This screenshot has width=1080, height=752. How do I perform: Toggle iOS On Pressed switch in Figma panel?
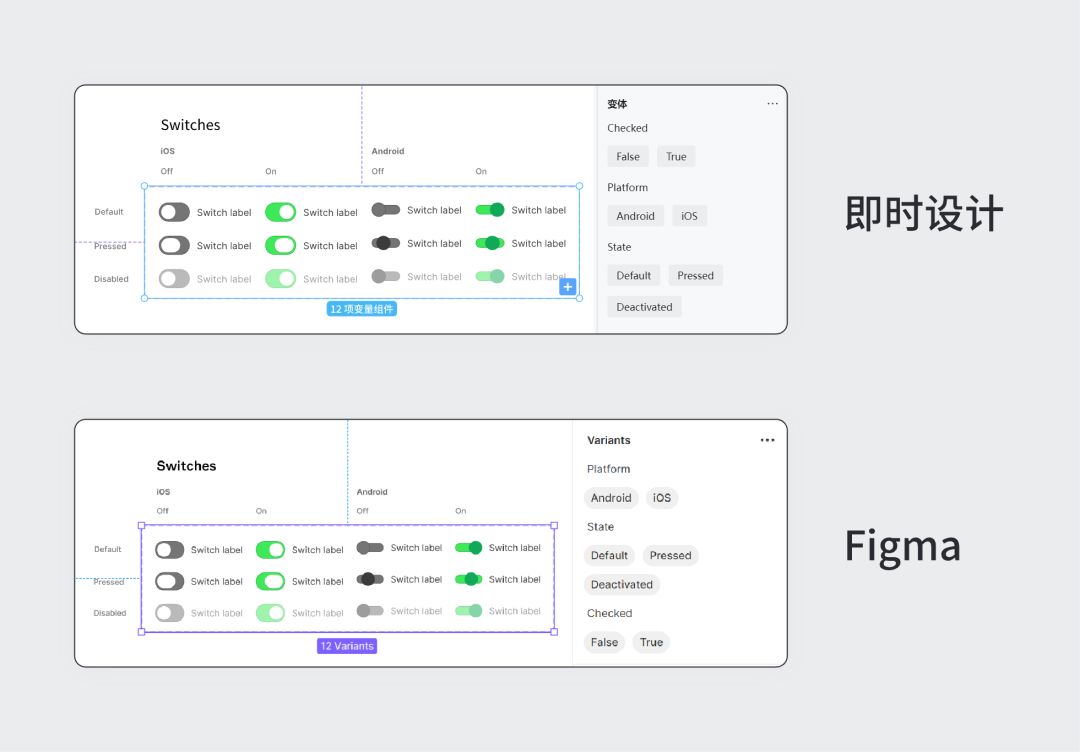click(270, 581)
